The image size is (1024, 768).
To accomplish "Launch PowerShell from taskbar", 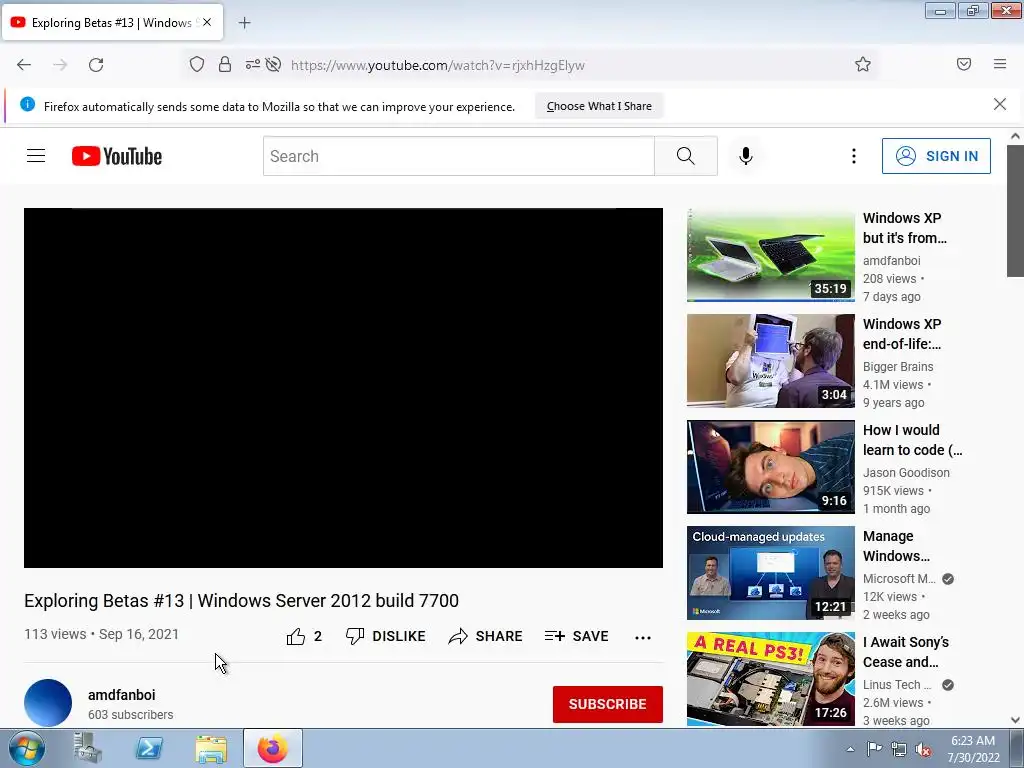I will point(149,748).
